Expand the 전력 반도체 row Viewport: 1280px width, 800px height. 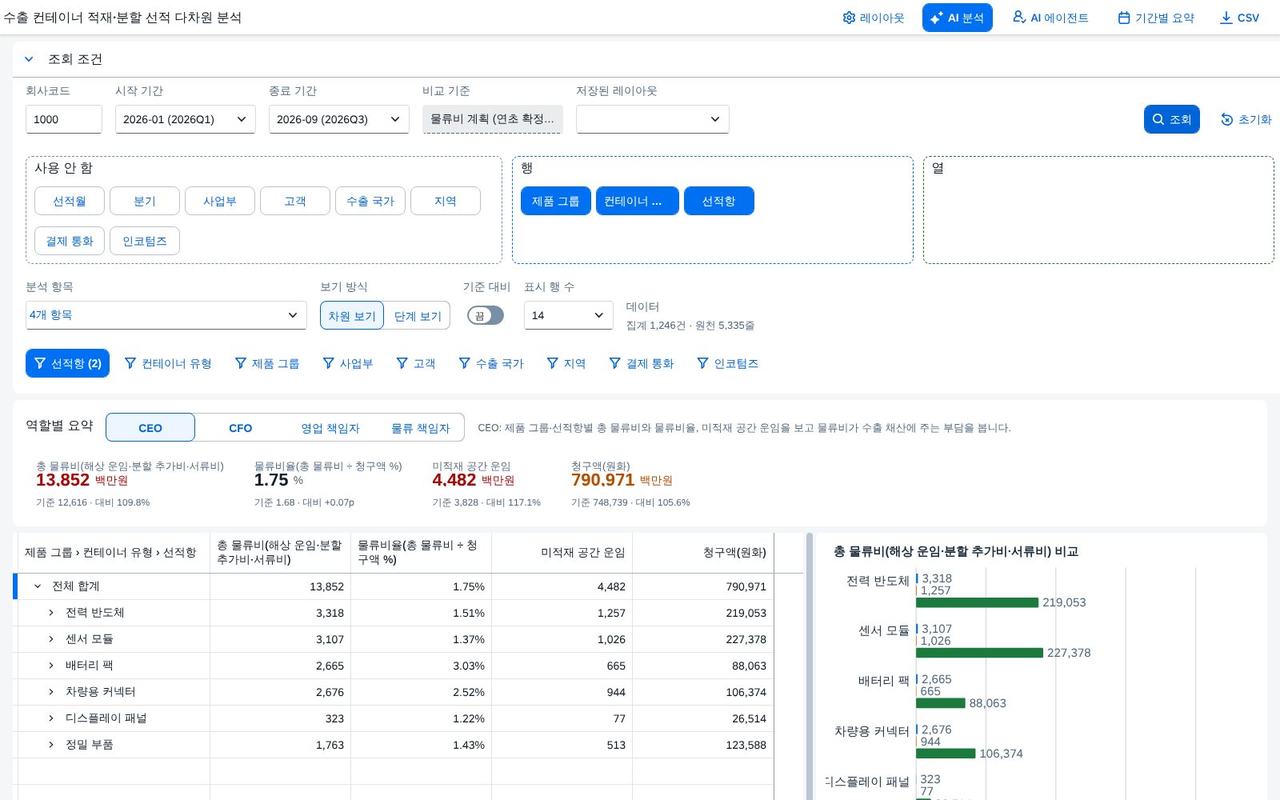pyautogui.click(x=51, y=612)
